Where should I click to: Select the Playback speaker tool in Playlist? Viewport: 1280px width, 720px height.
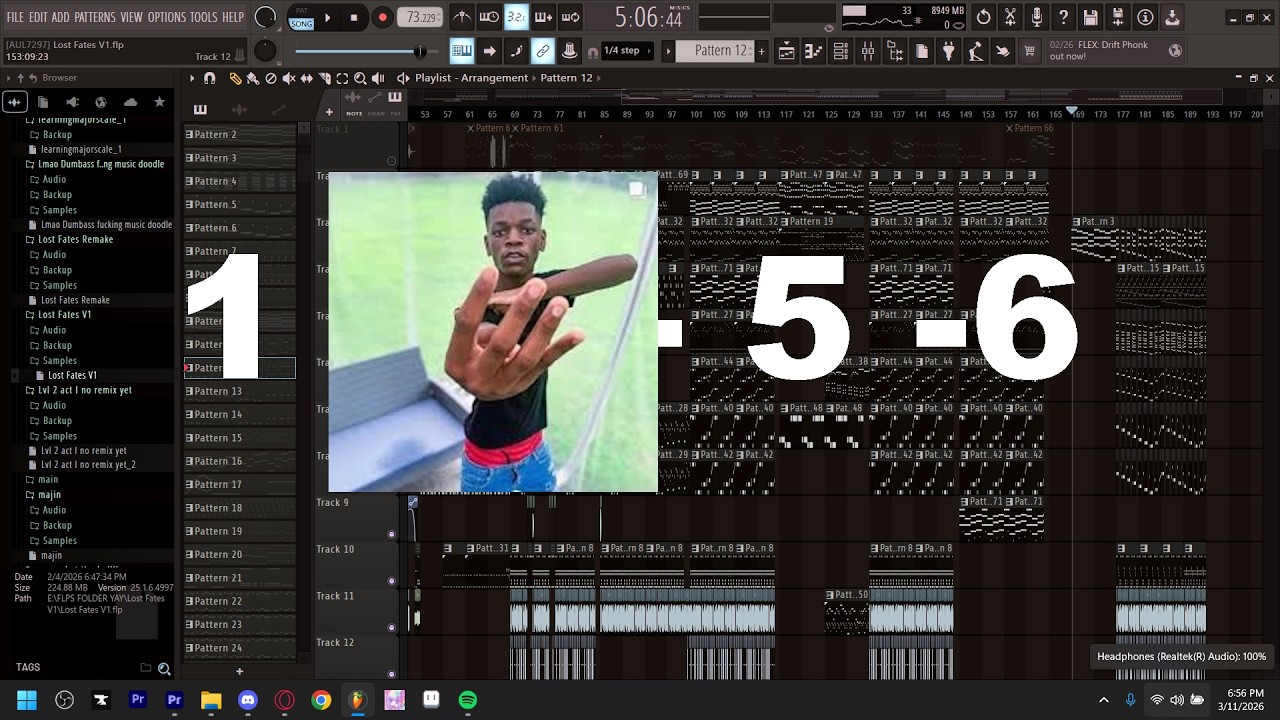click(x=378, y=78)
